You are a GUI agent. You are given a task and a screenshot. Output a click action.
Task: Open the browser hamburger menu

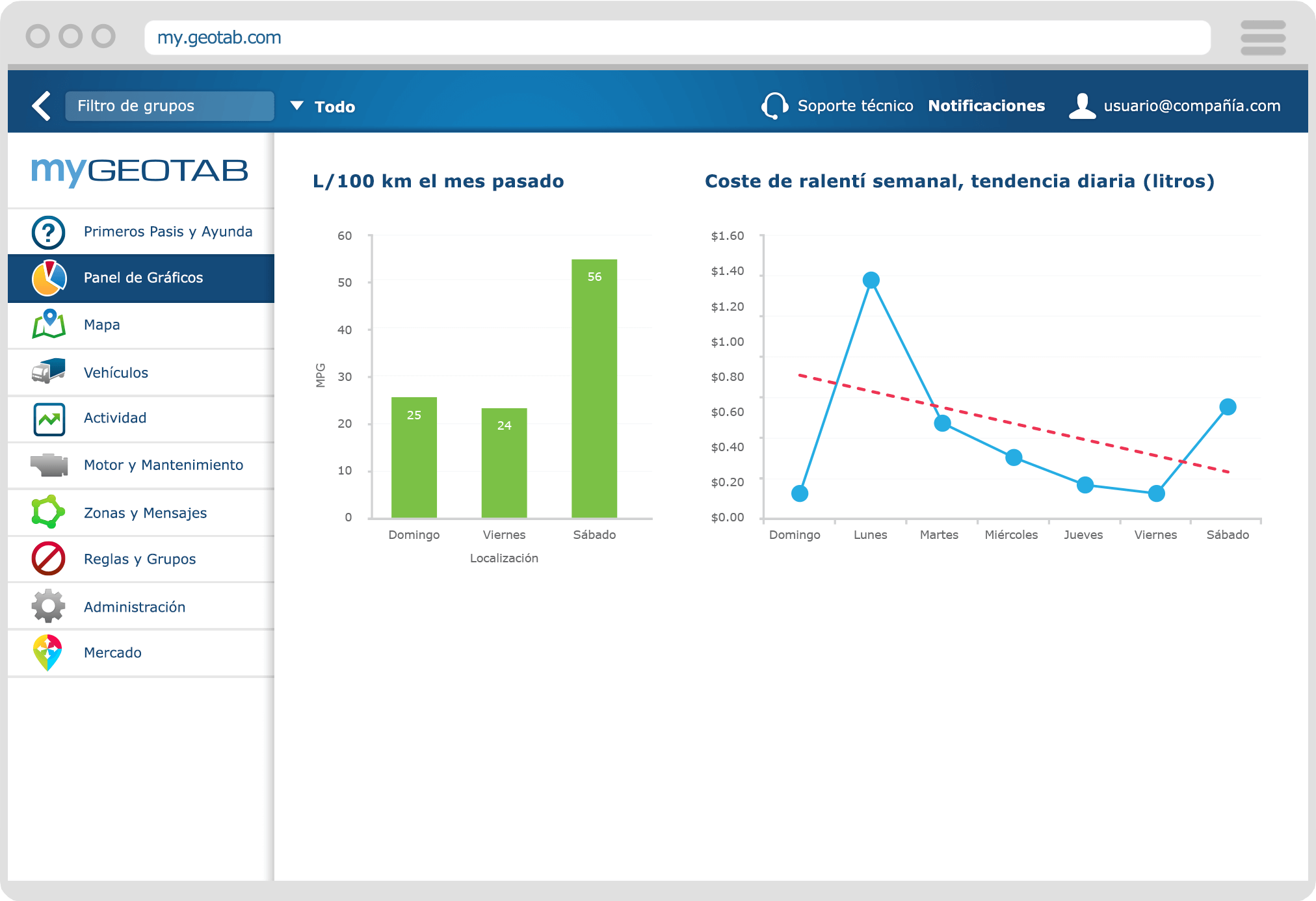1263,37
